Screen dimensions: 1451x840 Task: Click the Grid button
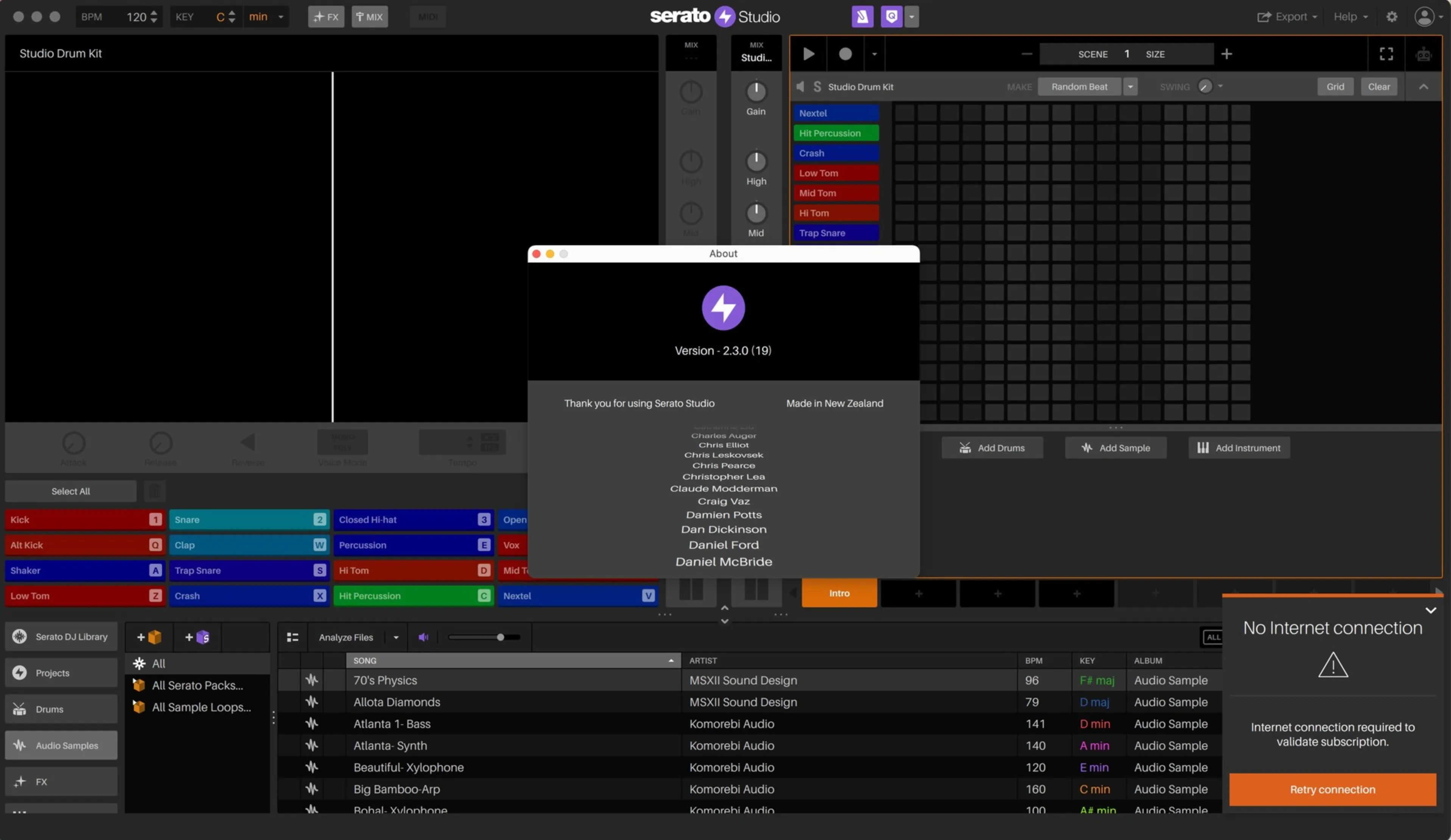click(x=1335, y=86)
